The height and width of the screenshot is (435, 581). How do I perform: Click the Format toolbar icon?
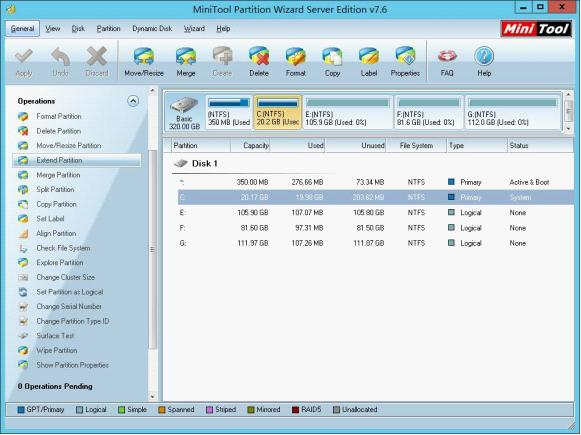point(295,62)
